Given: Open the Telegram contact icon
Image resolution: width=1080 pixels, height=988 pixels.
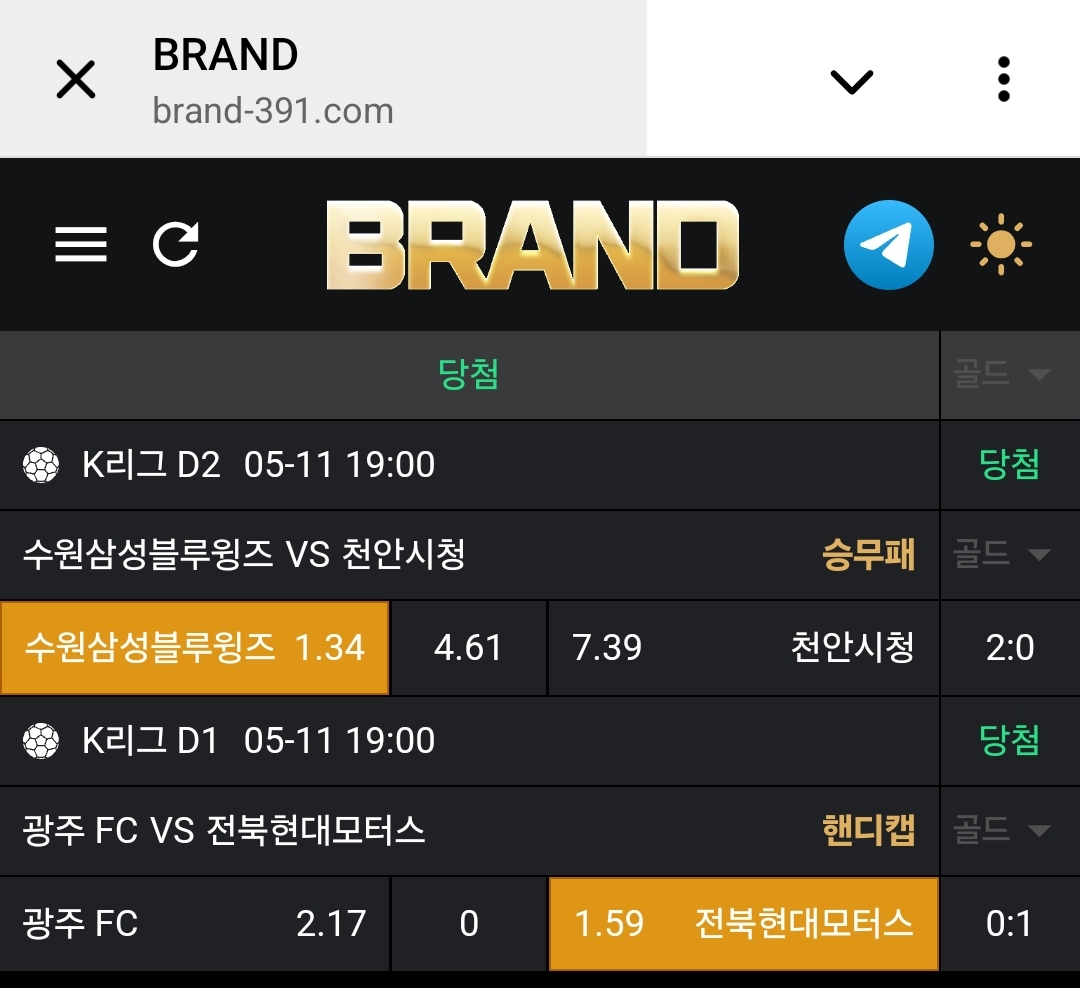Looking at the screenshot, I should tap(889, 245).
